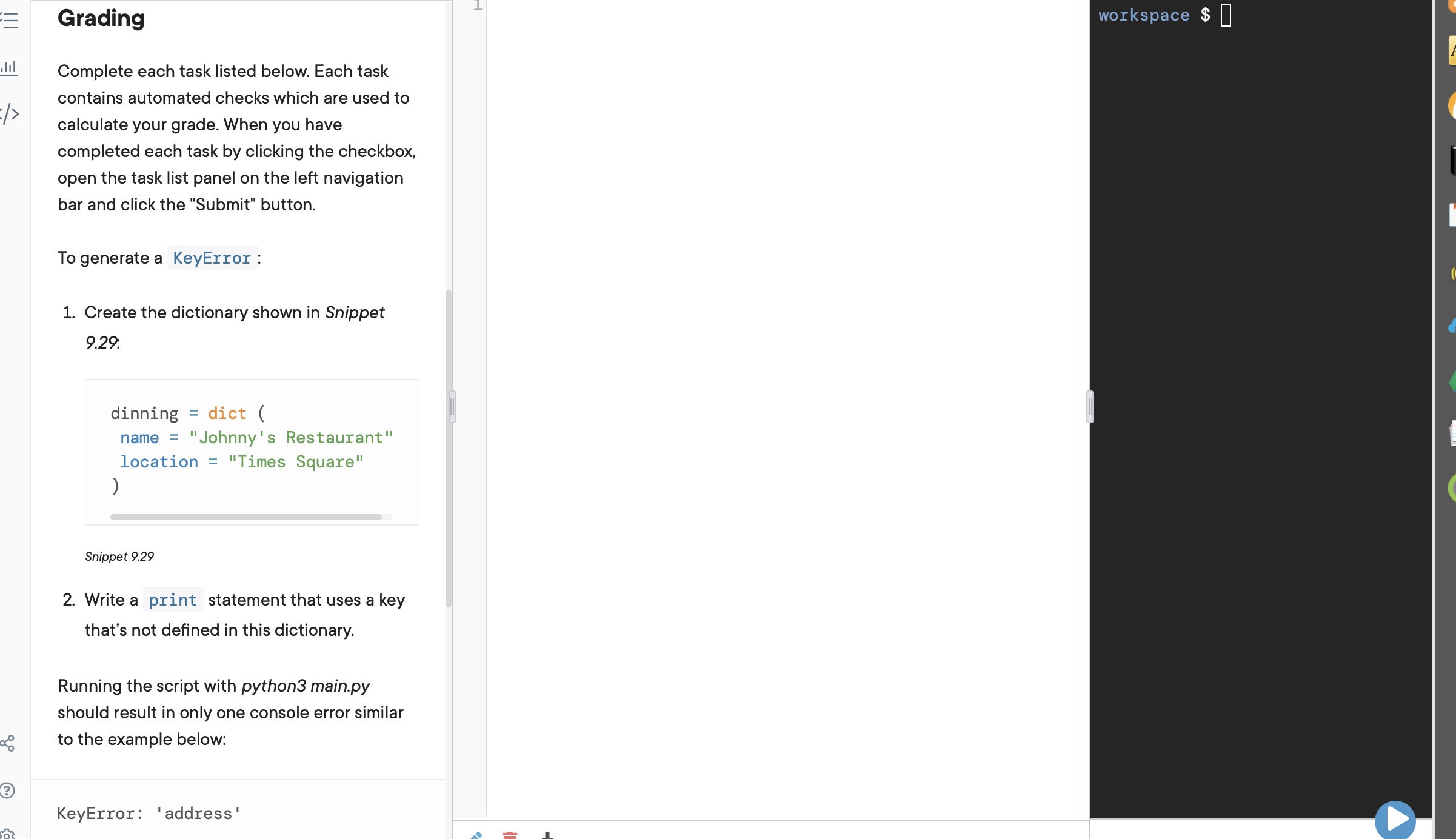Click the print inline code text
The image size is (1456, 839).
tap(173, 600)
